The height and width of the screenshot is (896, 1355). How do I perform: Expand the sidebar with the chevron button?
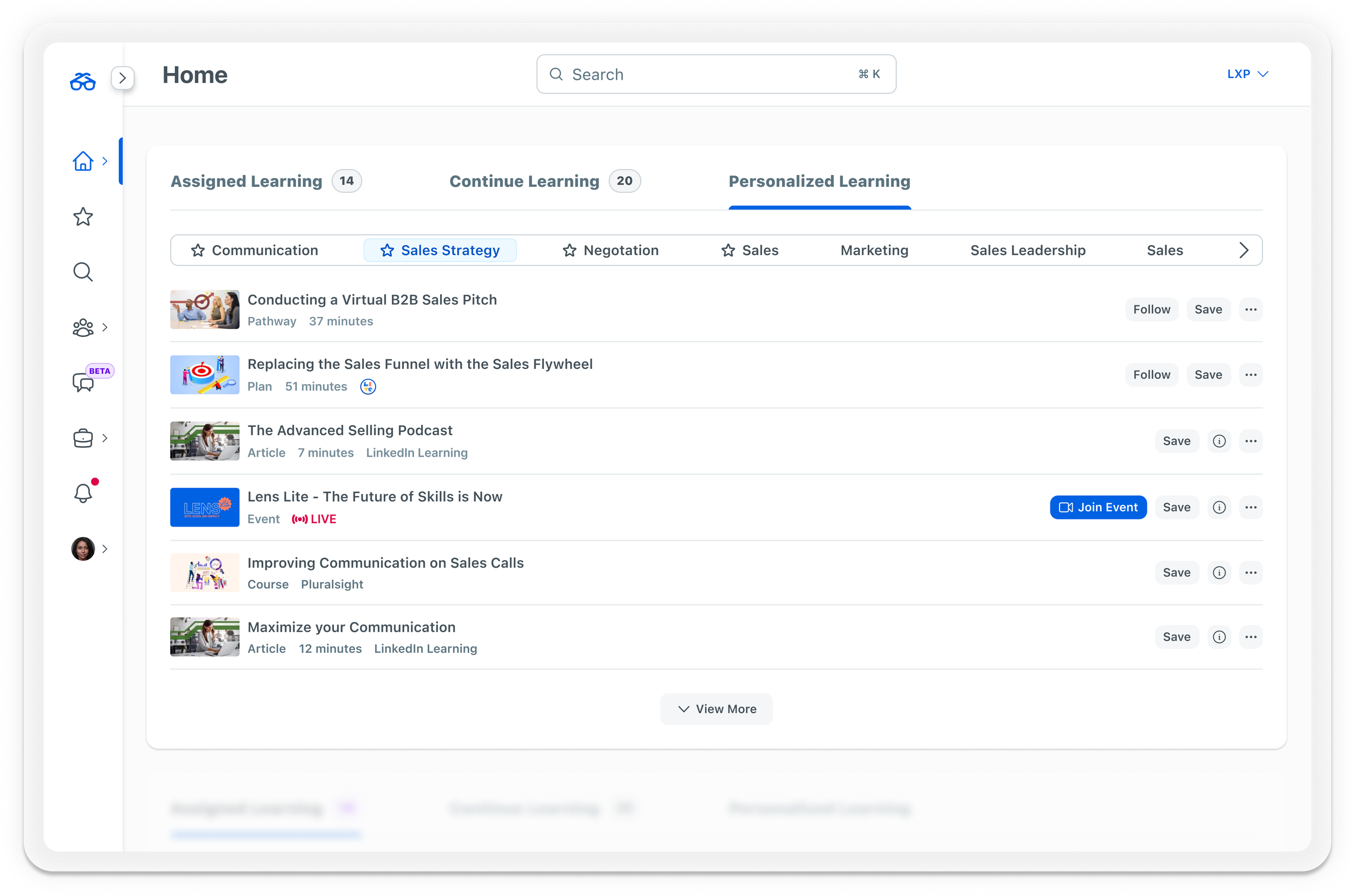122,77
